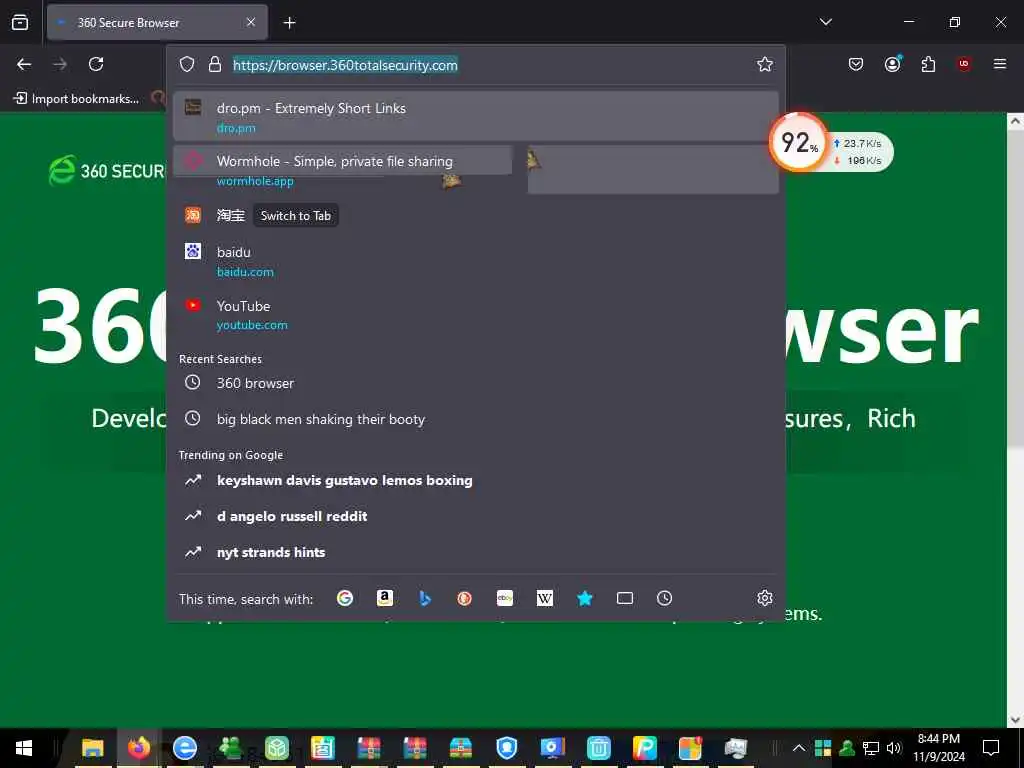This screenshot has height=768, width=1024.
Task: Open File Explorer from the taskbar
Action: (93, 748)
